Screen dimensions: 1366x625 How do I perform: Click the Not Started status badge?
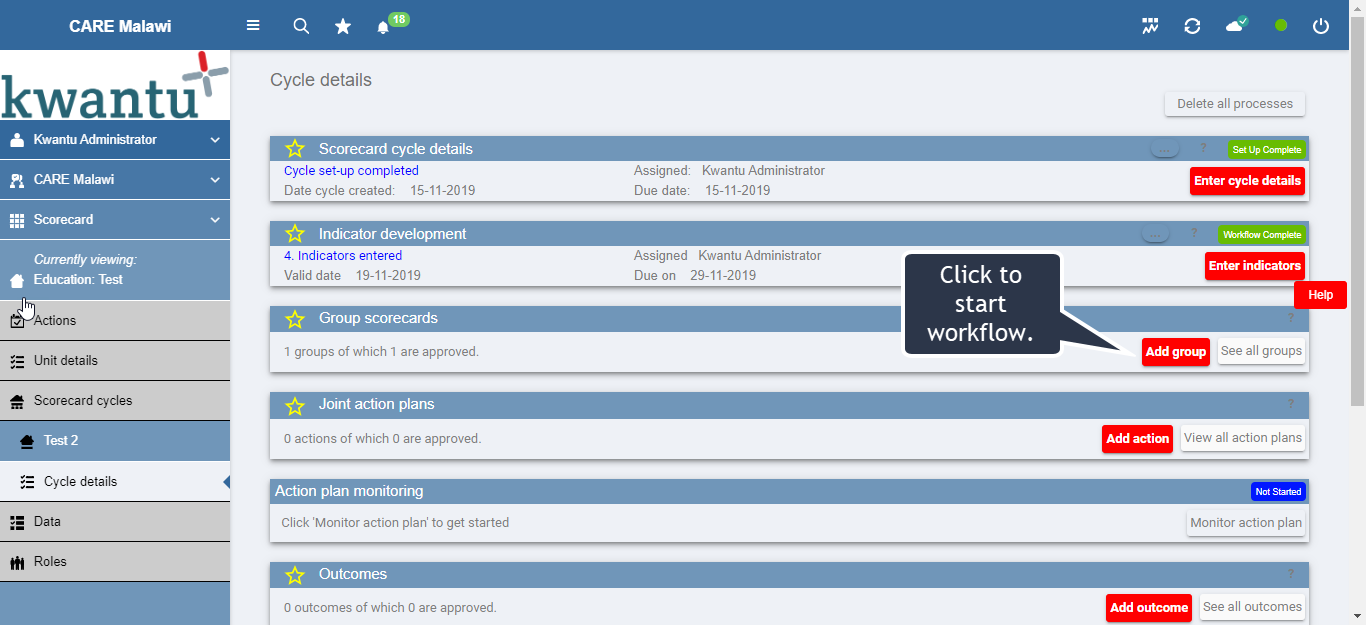tap(1278, 492)
